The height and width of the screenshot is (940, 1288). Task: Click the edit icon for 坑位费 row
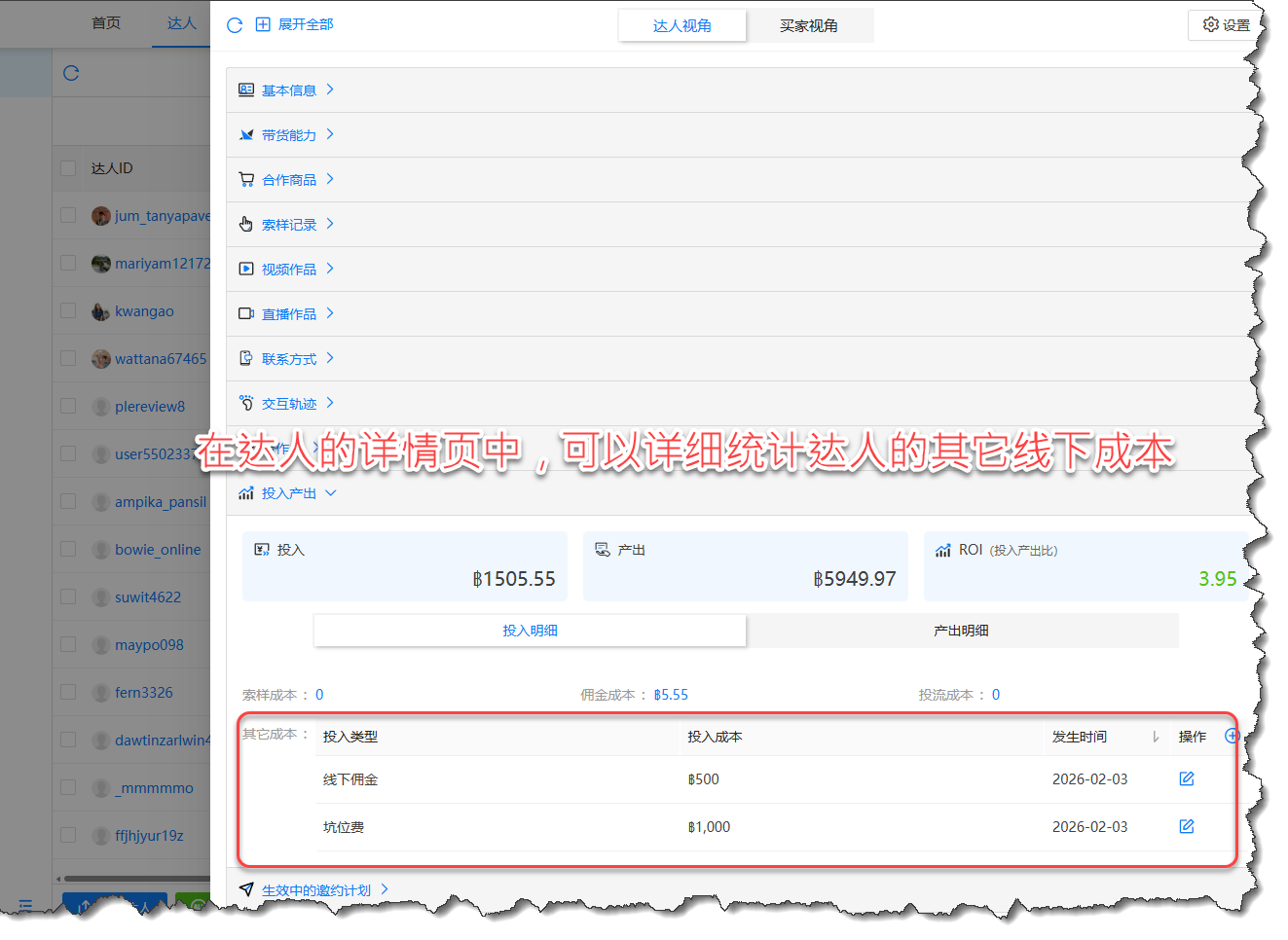[x=1186, y=826]
